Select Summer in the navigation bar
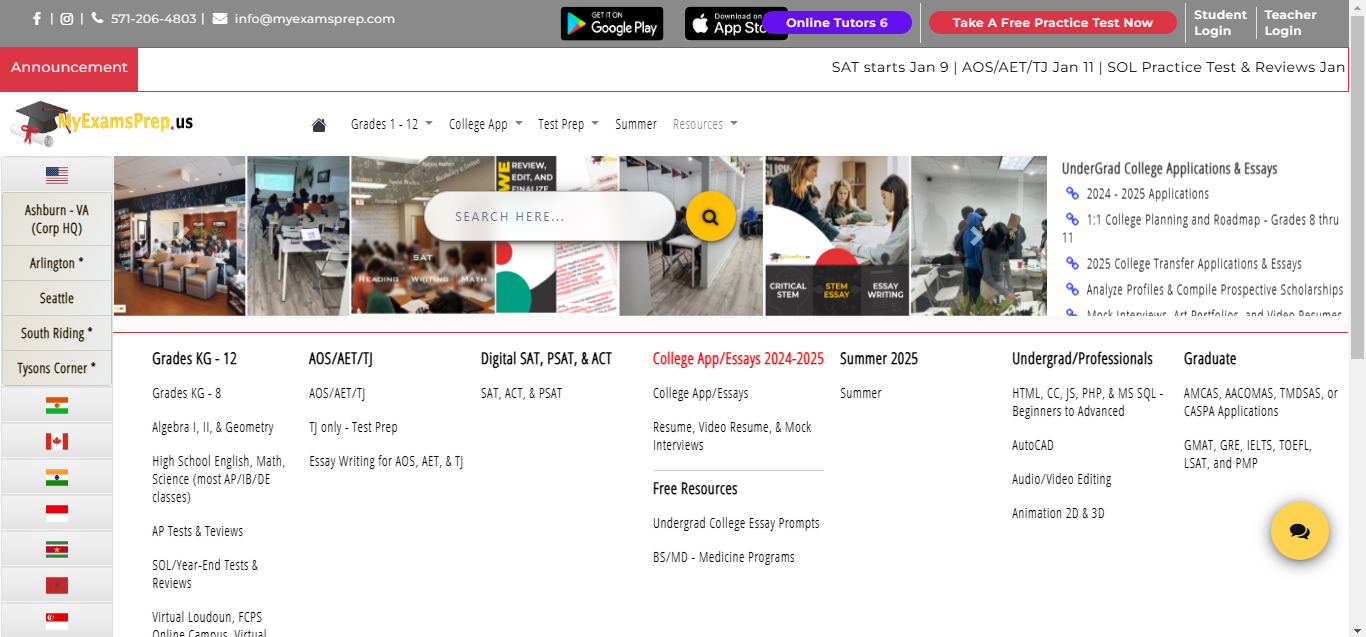1366x637 pixels. 636,123
